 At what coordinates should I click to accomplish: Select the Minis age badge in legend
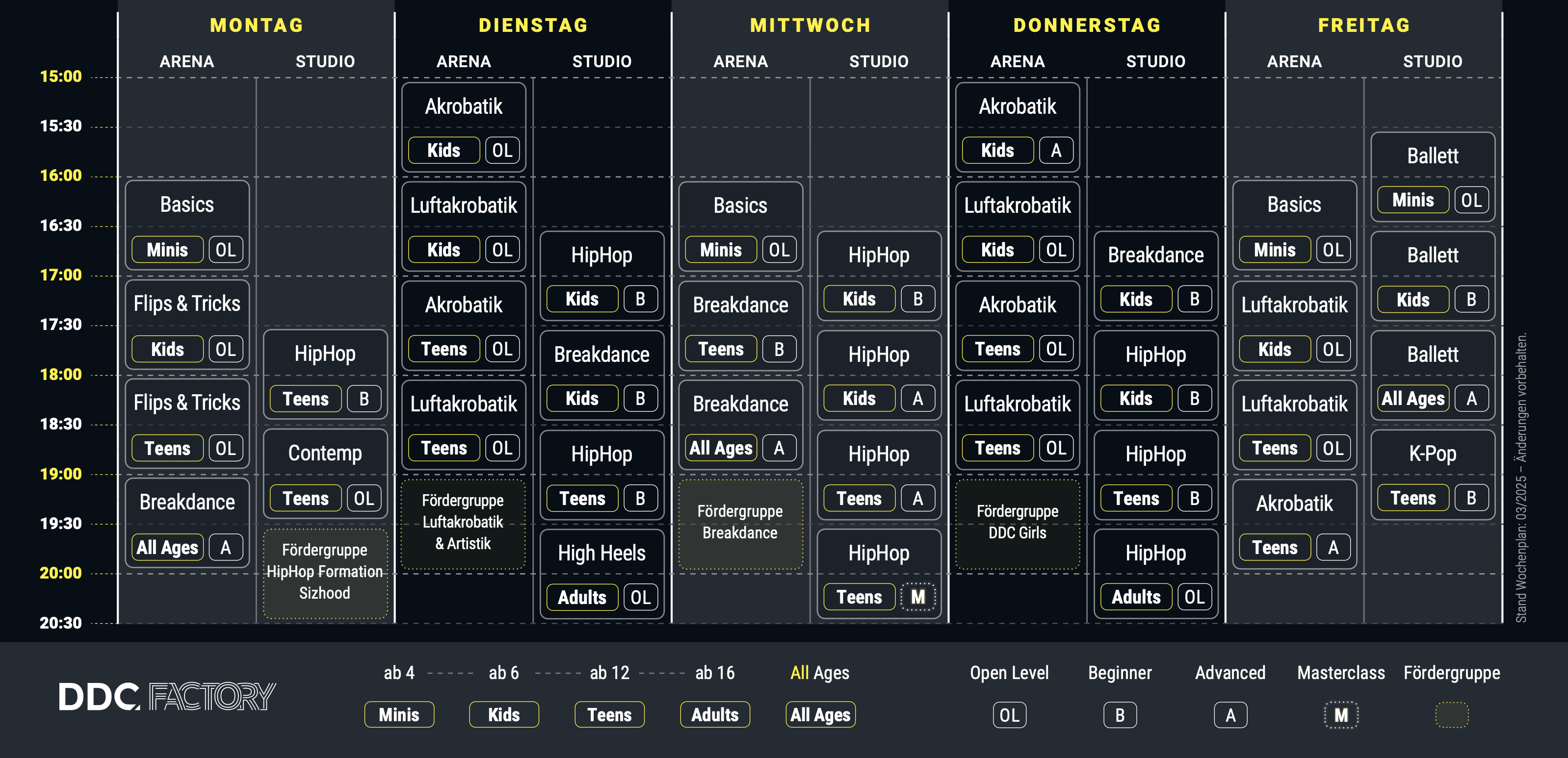(x=399, y=714)
